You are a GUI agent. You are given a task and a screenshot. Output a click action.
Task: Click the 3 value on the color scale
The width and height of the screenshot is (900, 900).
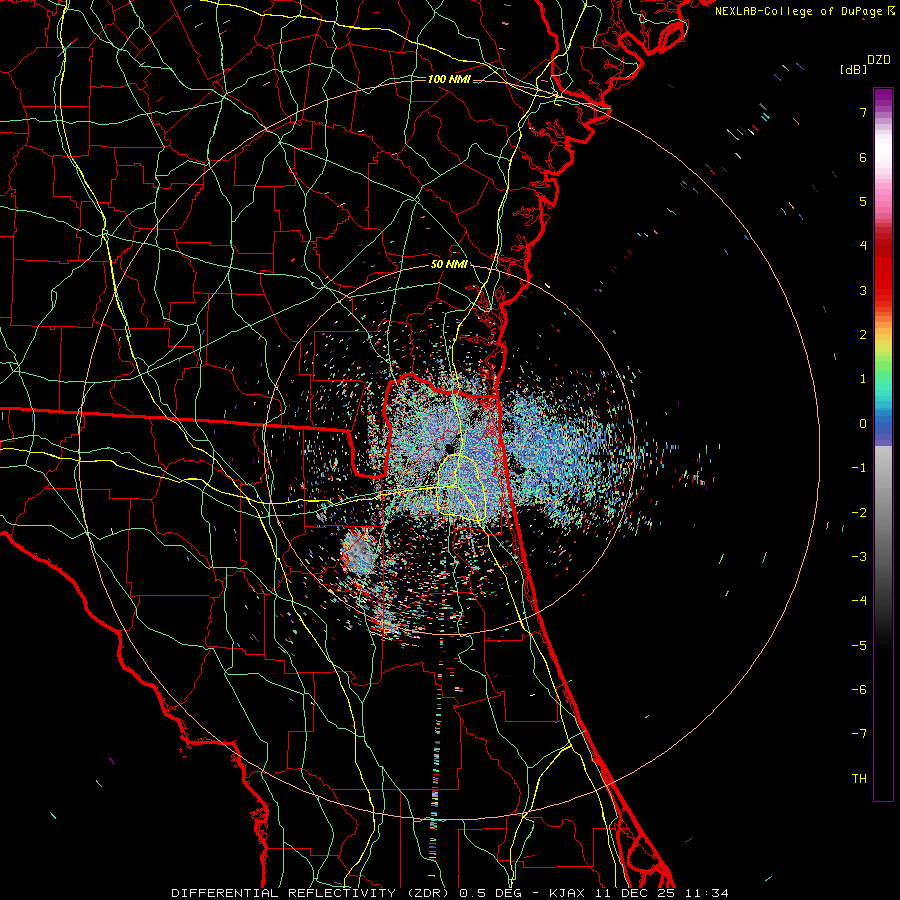863,290
